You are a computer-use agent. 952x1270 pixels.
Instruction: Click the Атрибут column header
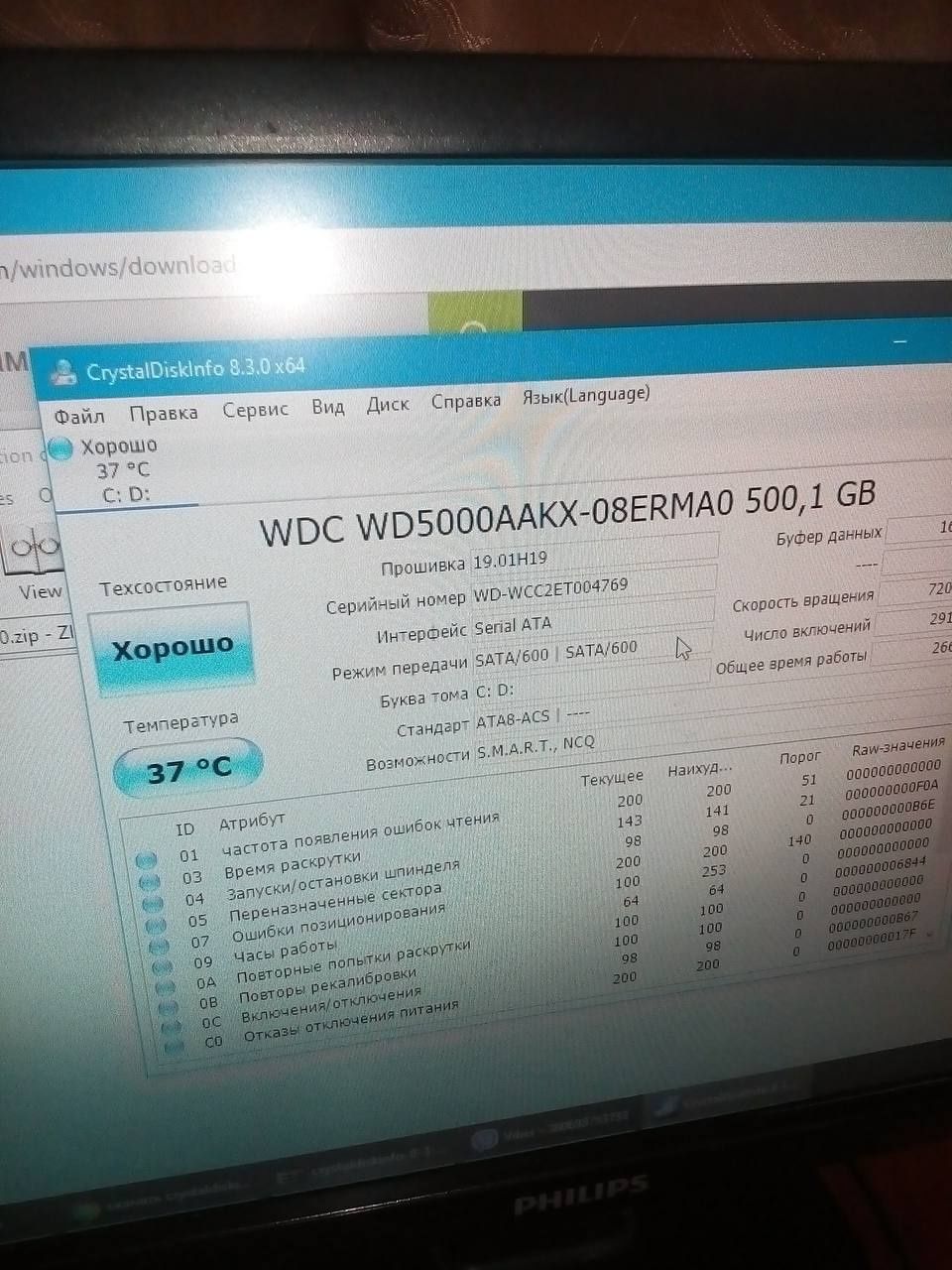point(252,823)
